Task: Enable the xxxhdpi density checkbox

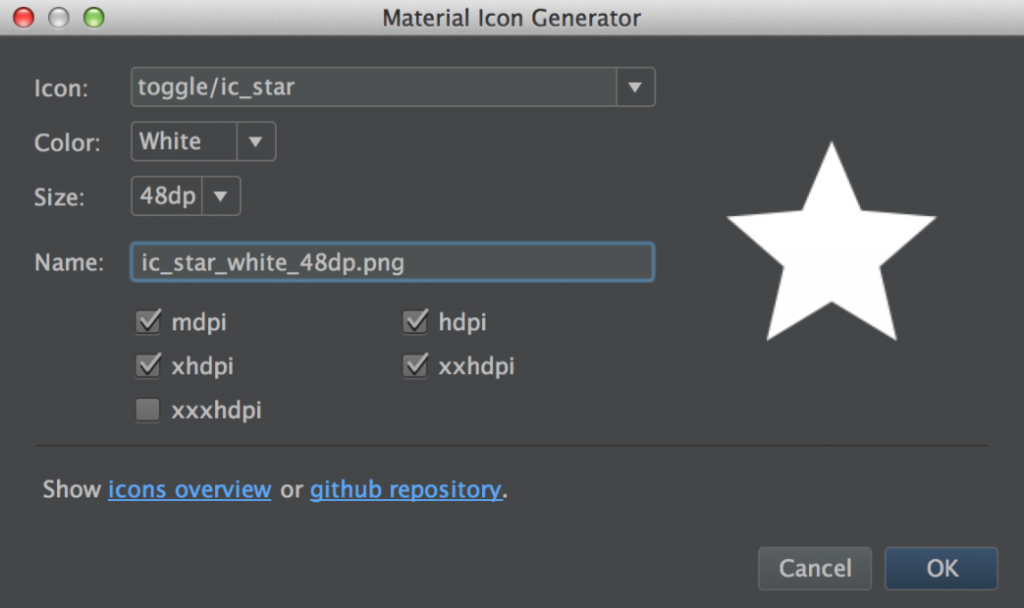Action: click(x=148, y=409)
